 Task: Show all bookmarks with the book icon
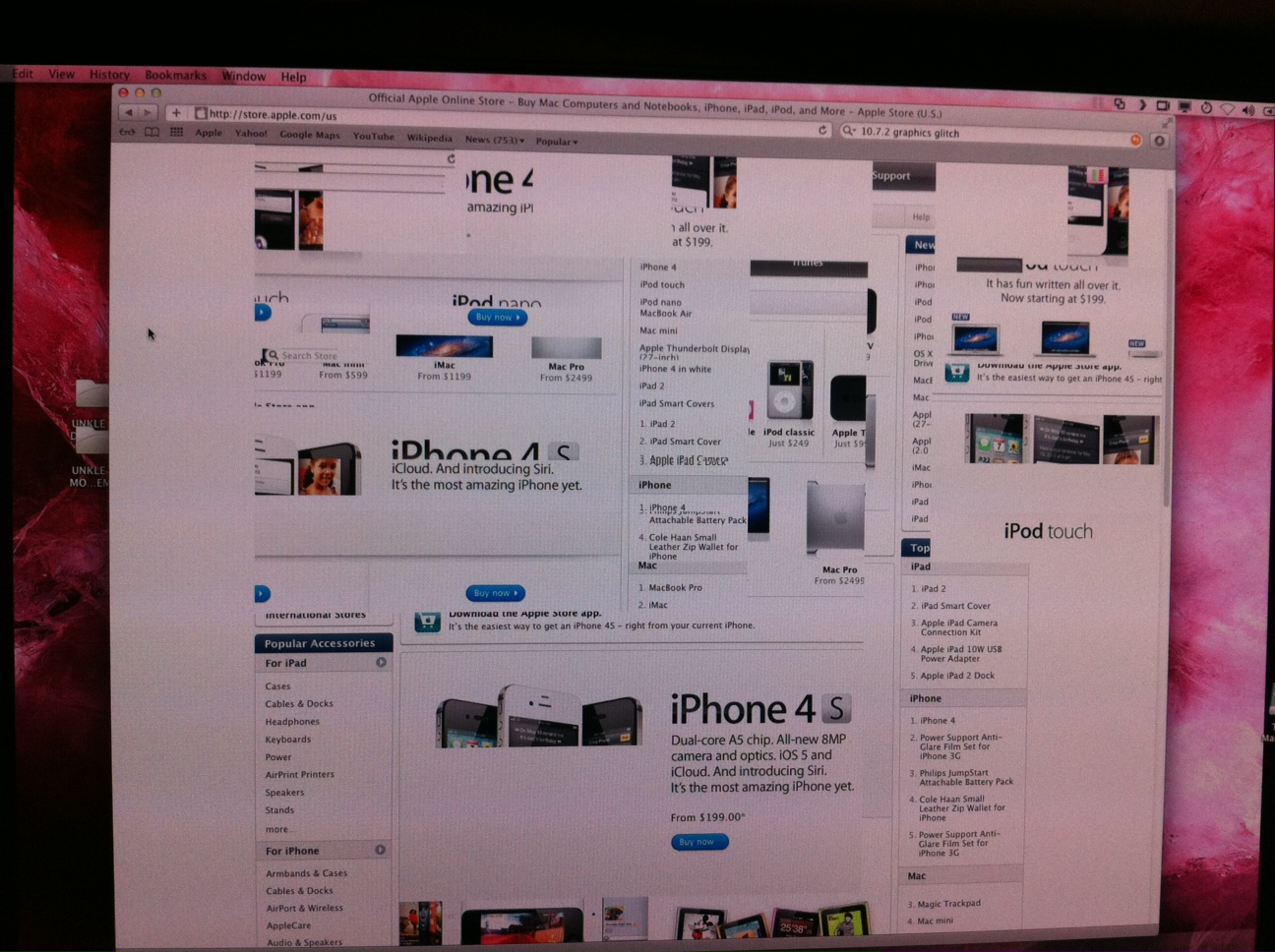152,131
